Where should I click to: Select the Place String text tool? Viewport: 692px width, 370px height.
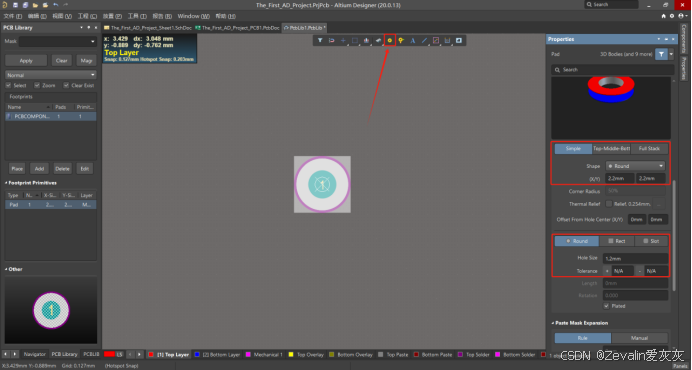[x=413, y=40]
